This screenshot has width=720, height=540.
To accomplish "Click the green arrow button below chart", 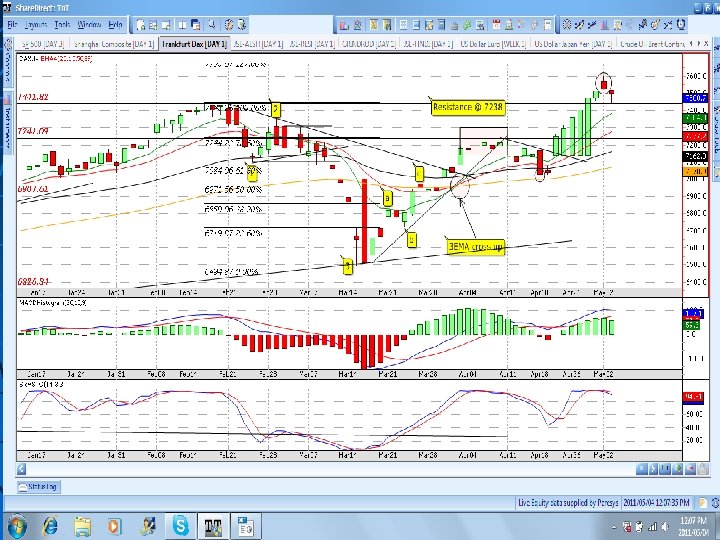I will coord(678,469).
